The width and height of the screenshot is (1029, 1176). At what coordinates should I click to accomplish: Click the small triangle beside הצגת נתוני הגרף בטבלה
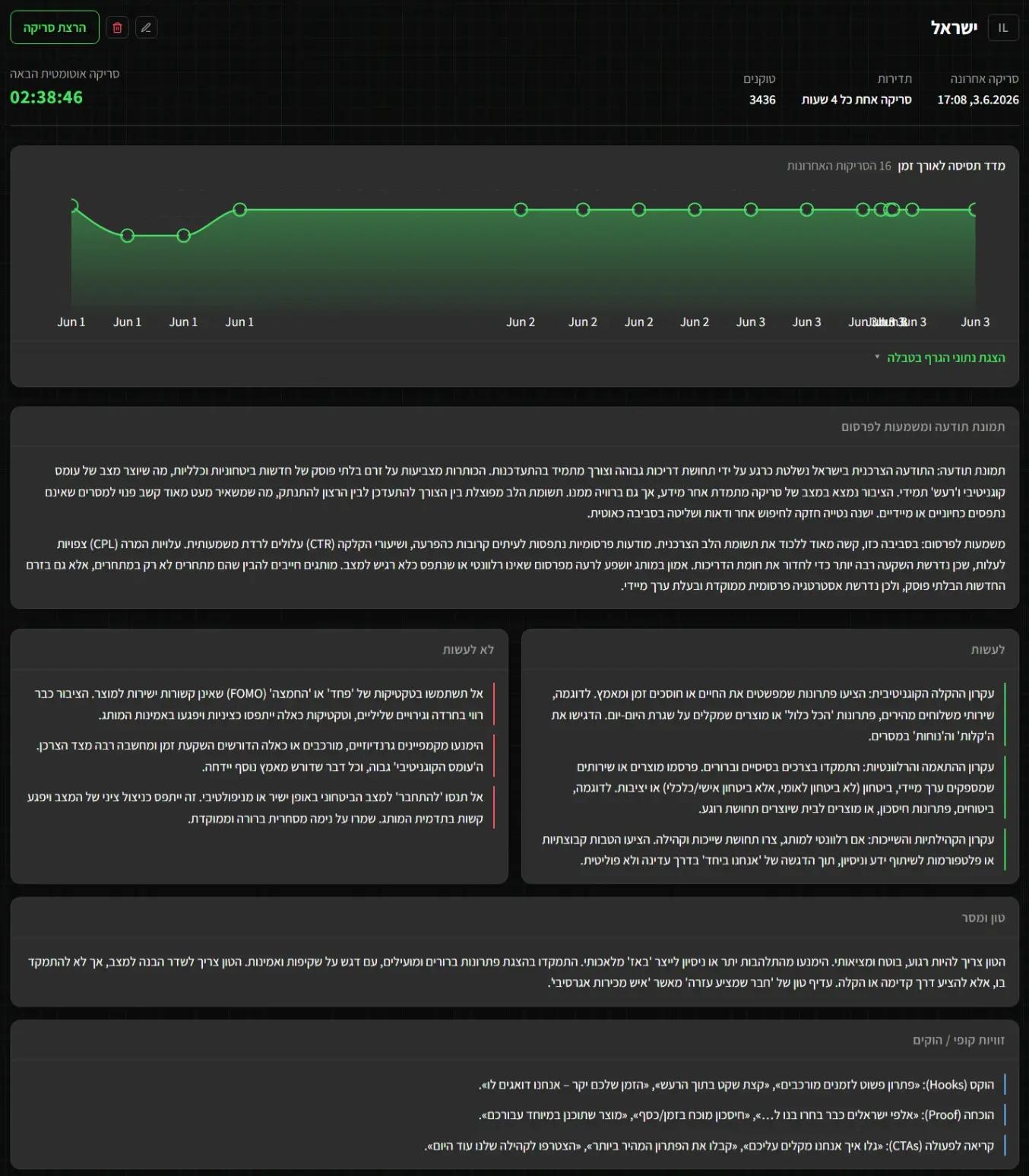point(877,357)
